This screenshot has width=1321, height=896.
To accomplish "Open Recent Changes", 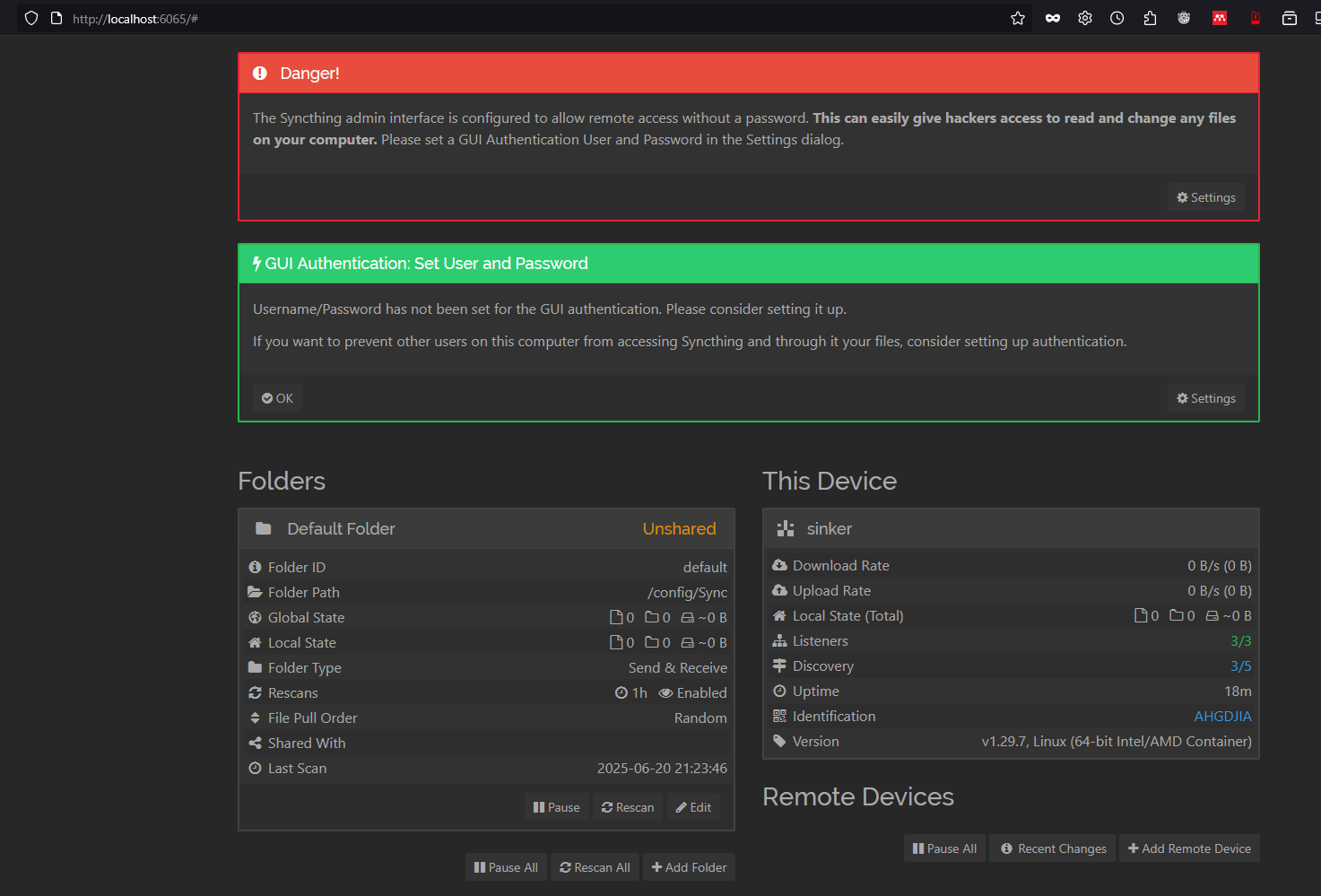I will [x=1053, y=848].
